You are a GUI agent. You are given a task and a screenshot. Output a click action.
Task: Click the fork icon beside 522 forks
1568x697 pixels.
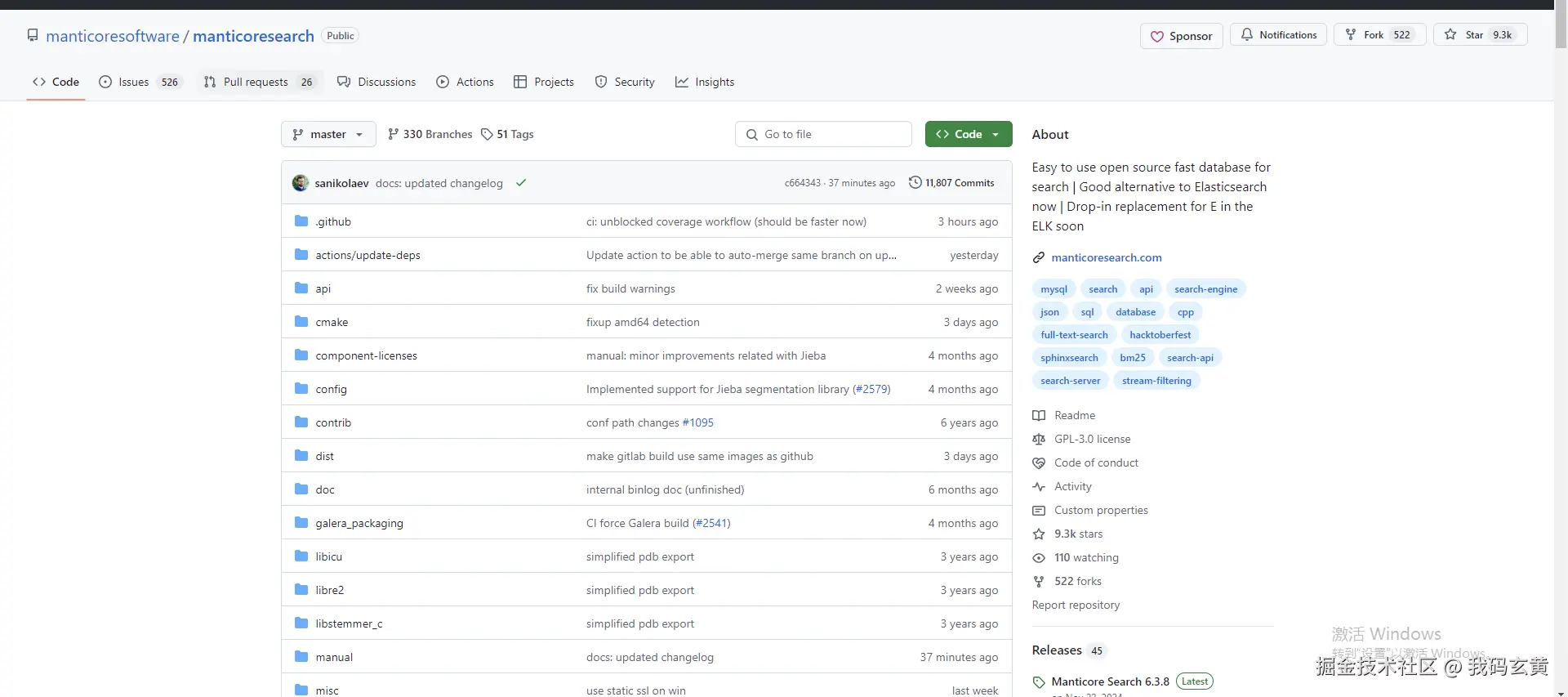[1039, 581]
